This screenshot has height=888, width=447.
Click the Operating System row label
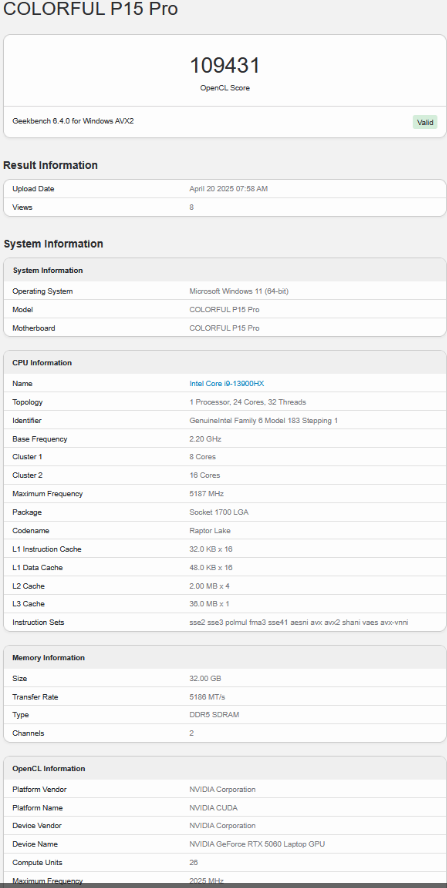42,291
